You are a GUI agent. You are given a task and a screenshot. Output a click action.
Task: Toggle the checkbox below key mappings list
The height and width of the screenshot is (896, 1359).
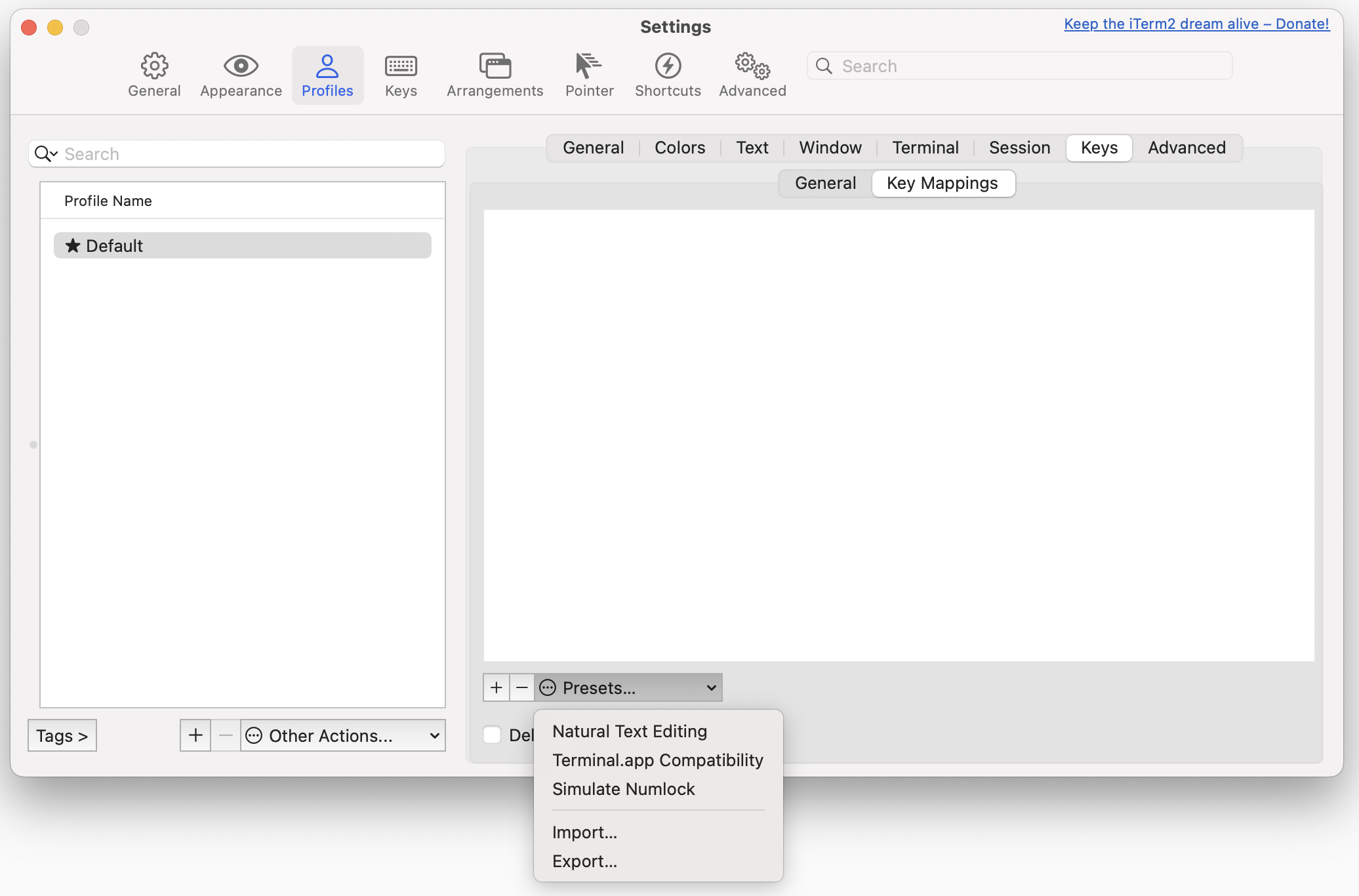[x=492, y=735]
